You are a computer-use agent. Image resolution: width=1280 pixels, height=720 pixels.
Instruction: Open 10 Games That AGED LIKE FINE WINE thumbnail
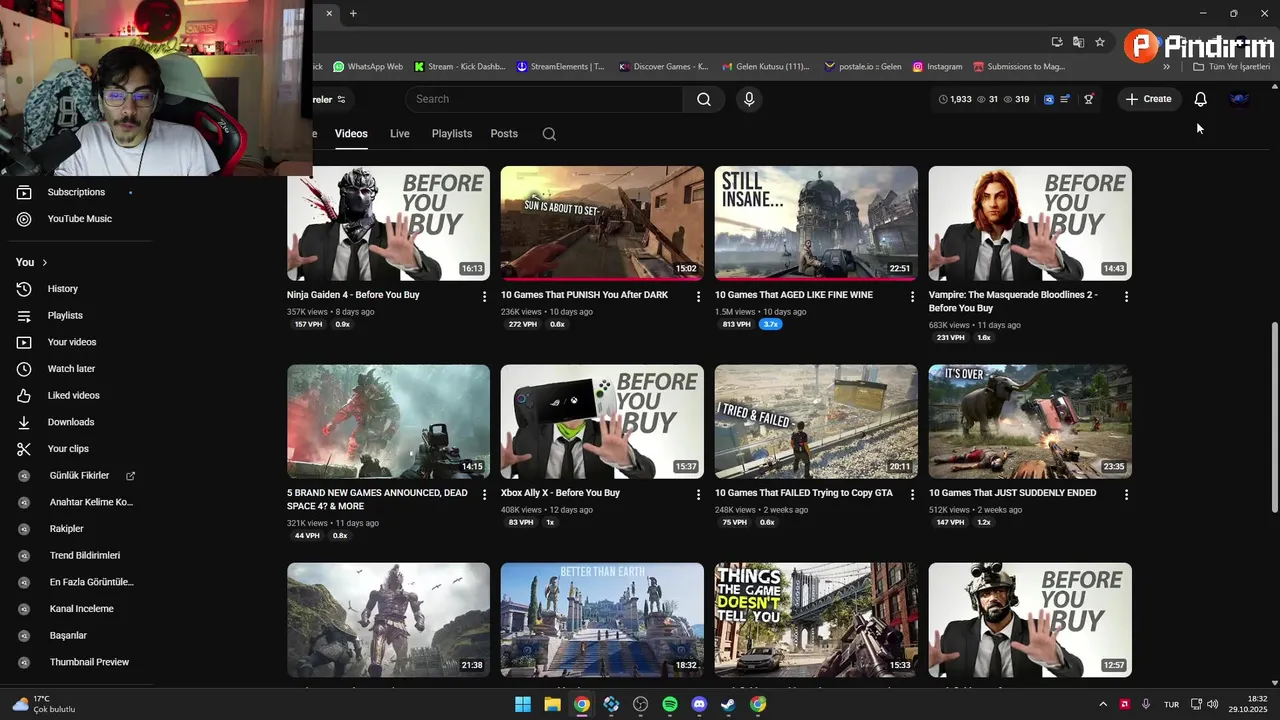pyautogui.click(x=816, y=223)
